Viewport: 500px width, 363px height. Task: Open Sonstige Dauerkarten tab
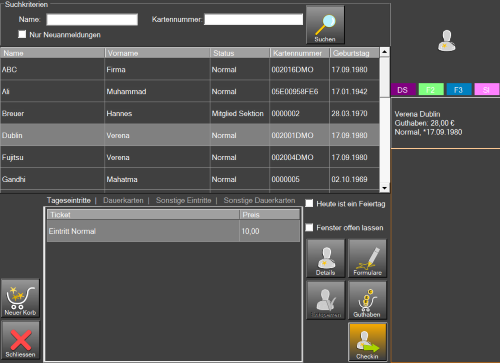[x=259, y=200]
